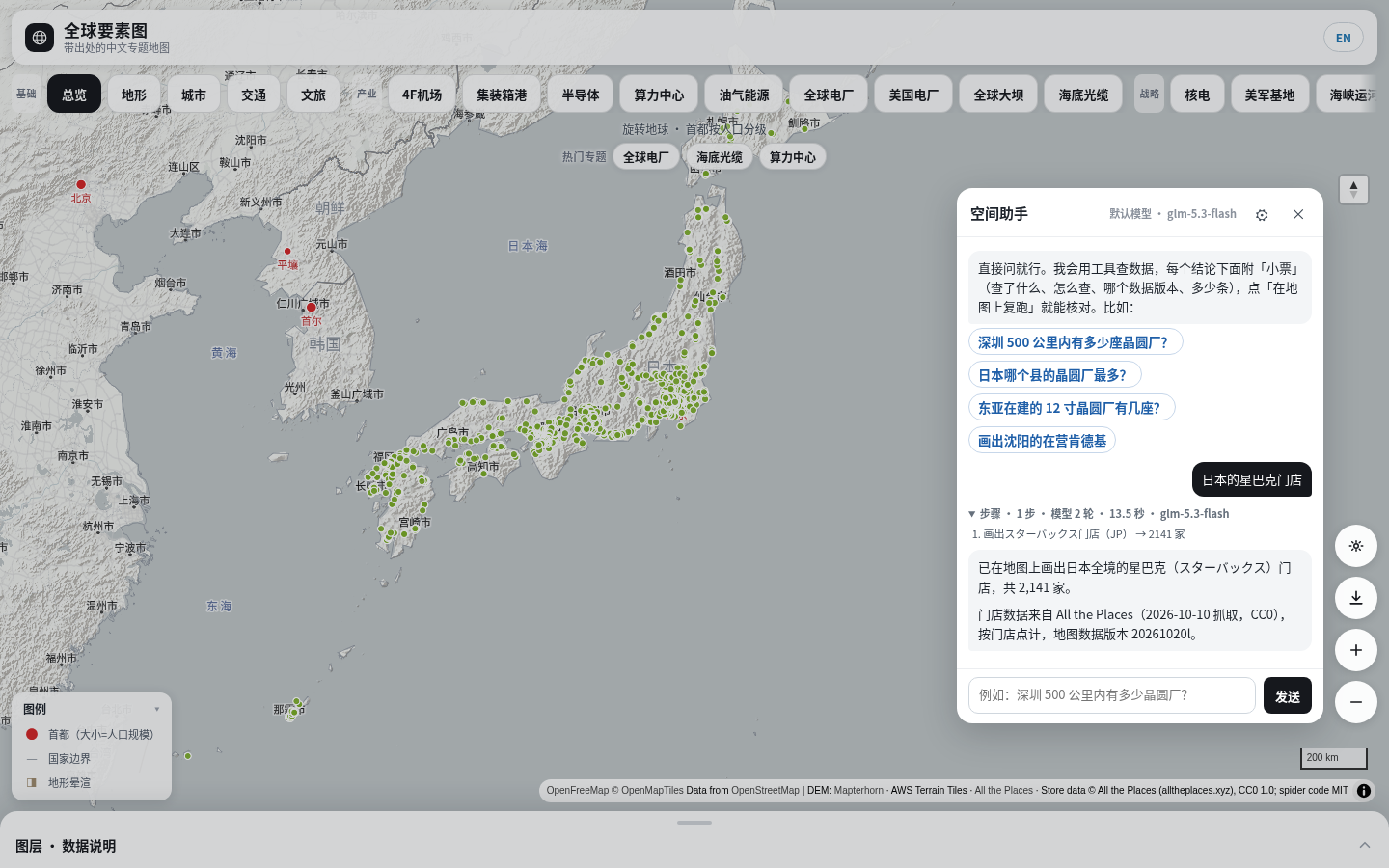Select the 交通 tab
1389x868 pixels.
(254, 95)
